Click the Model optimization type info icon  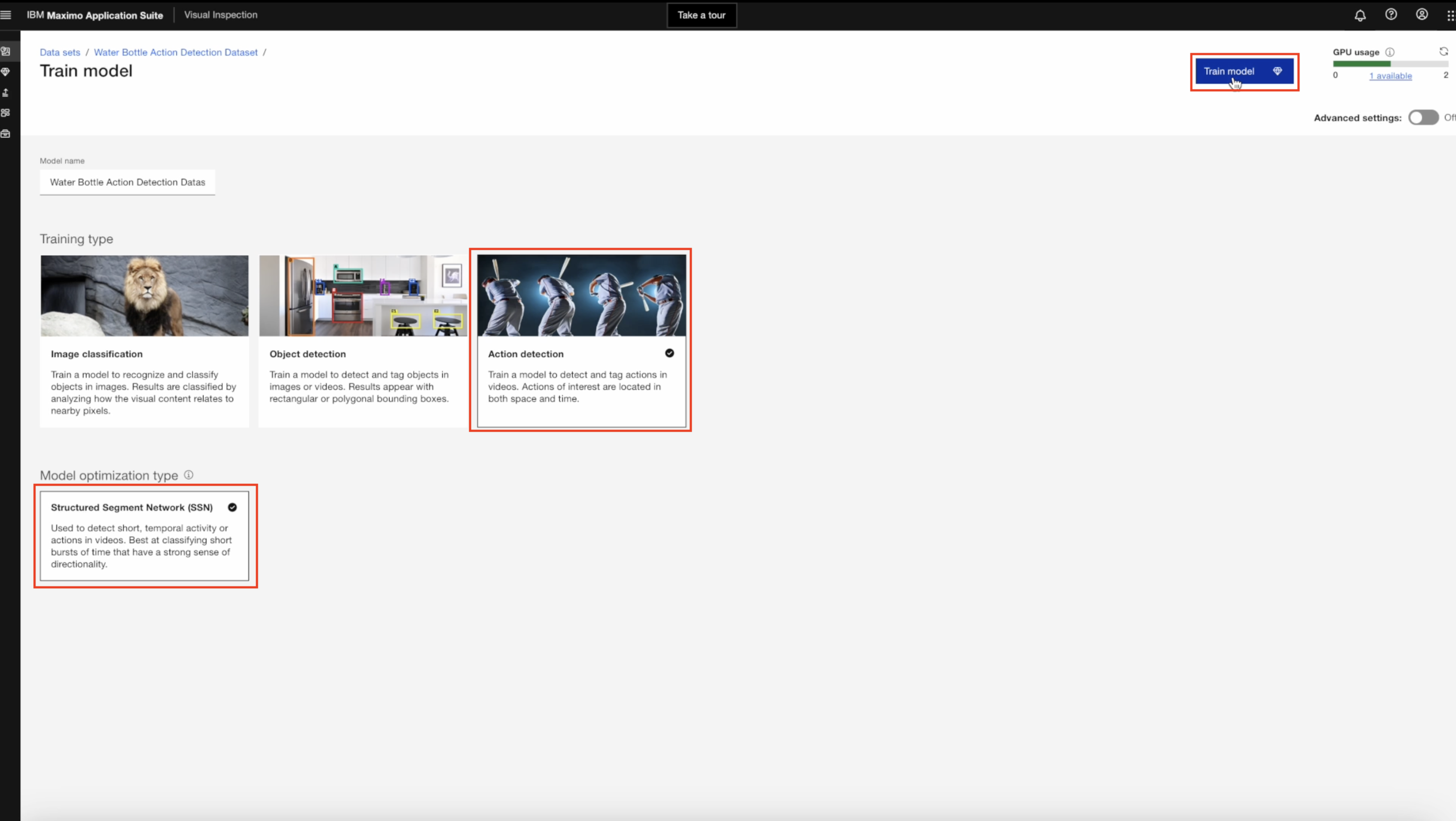pyautogui.click(x=189, y=475)
